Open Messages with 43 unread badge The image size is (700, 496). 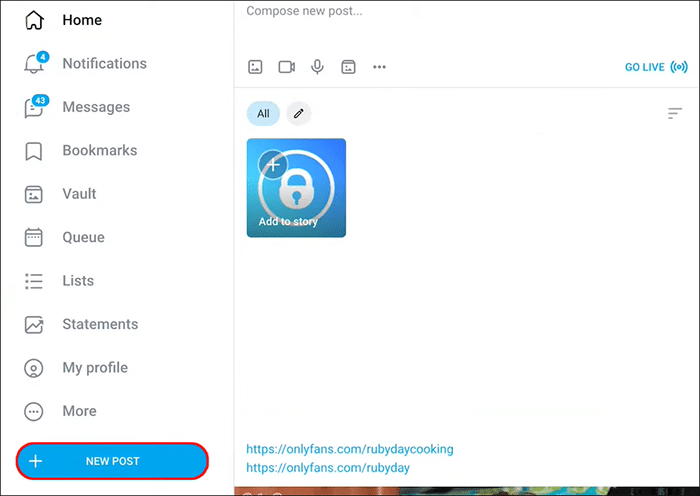pos(95,107)
